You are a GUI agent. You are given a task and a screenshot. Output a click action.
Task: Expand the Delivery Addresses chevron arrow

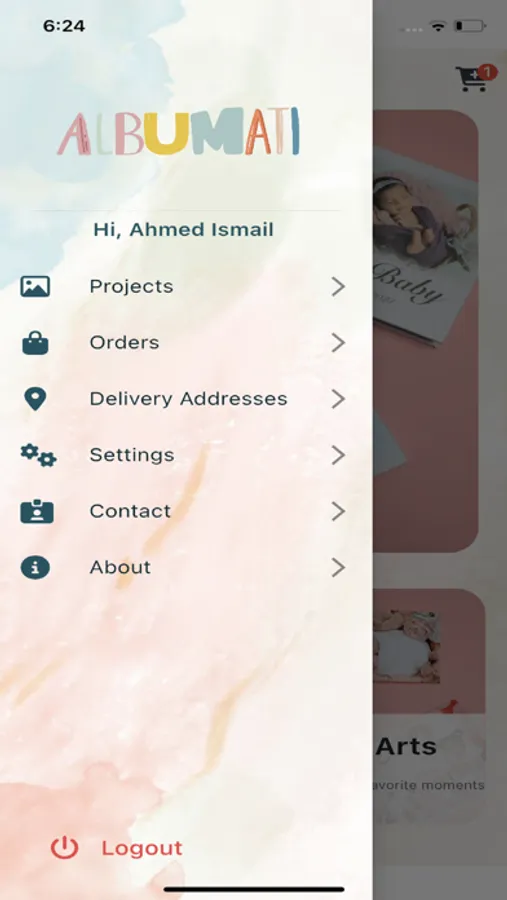tap(338, 399)
